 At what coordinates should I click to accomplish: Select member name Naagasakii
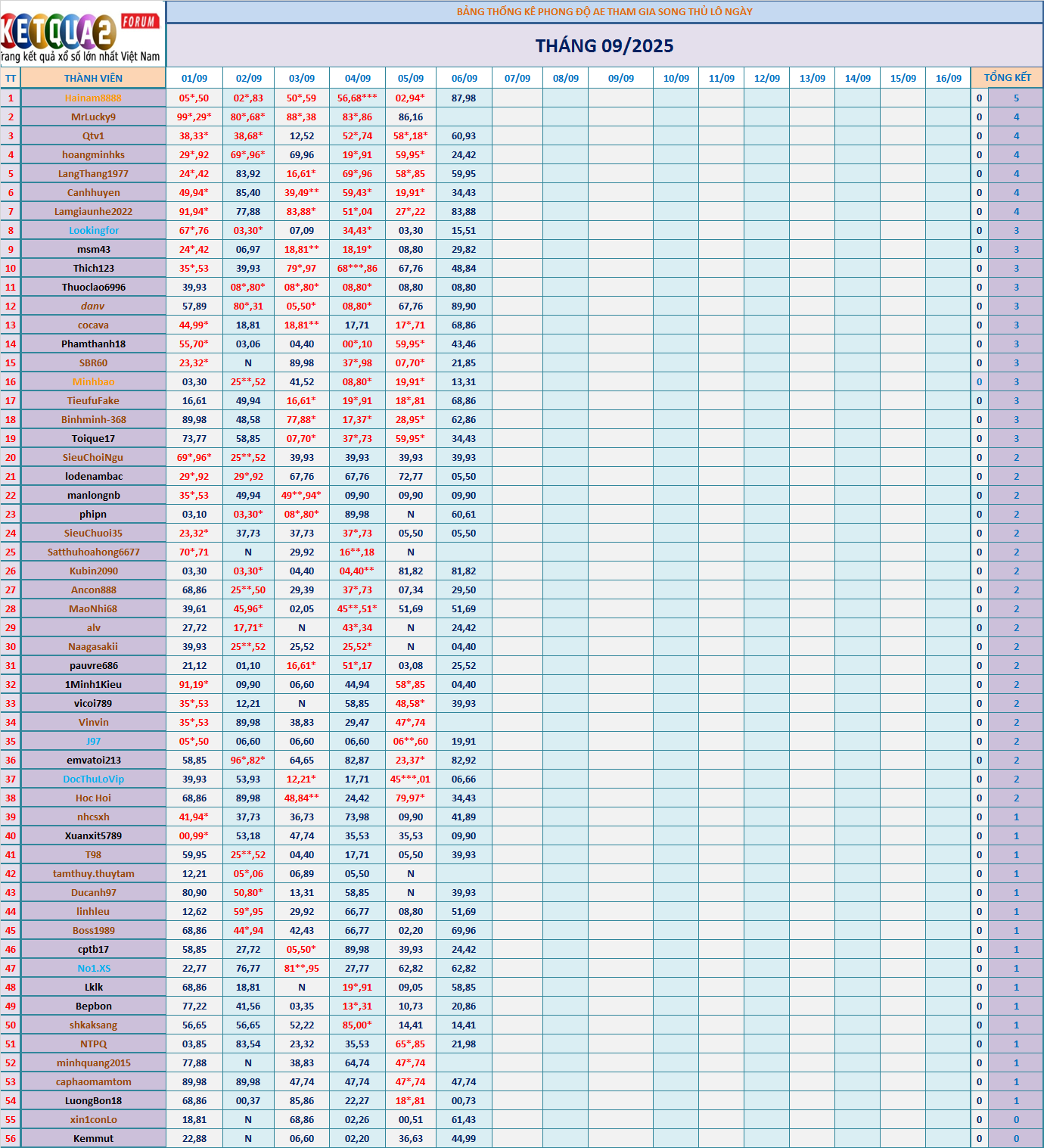(x=93, y=646)
